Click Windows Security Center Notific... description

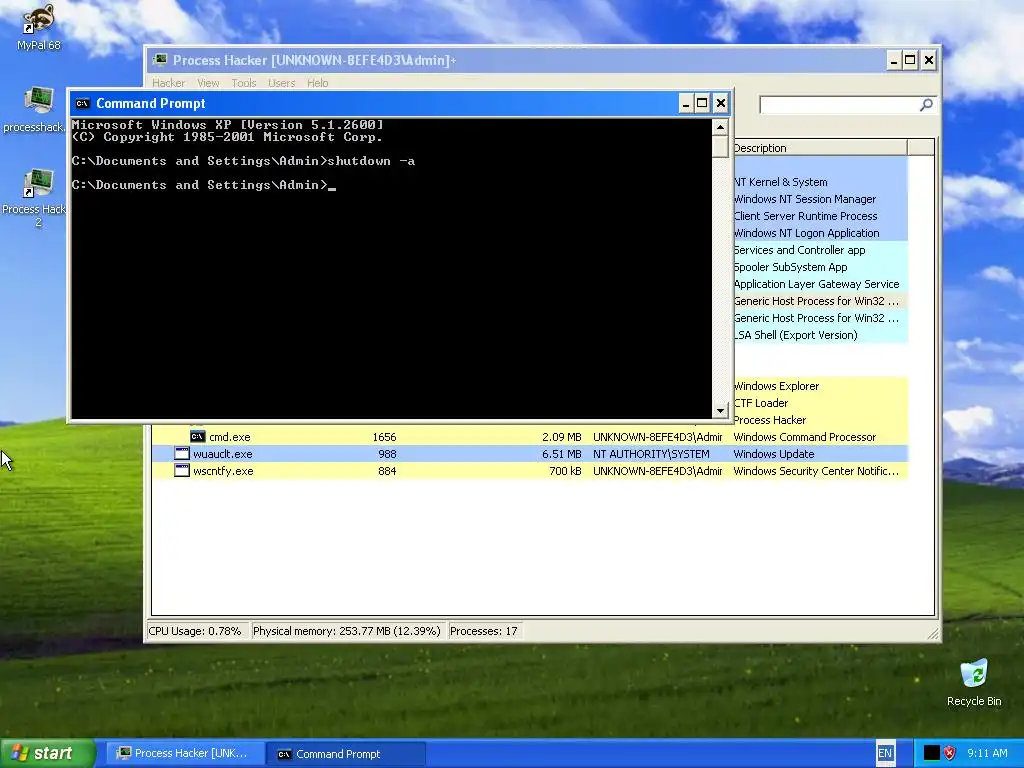pos(816,471)
